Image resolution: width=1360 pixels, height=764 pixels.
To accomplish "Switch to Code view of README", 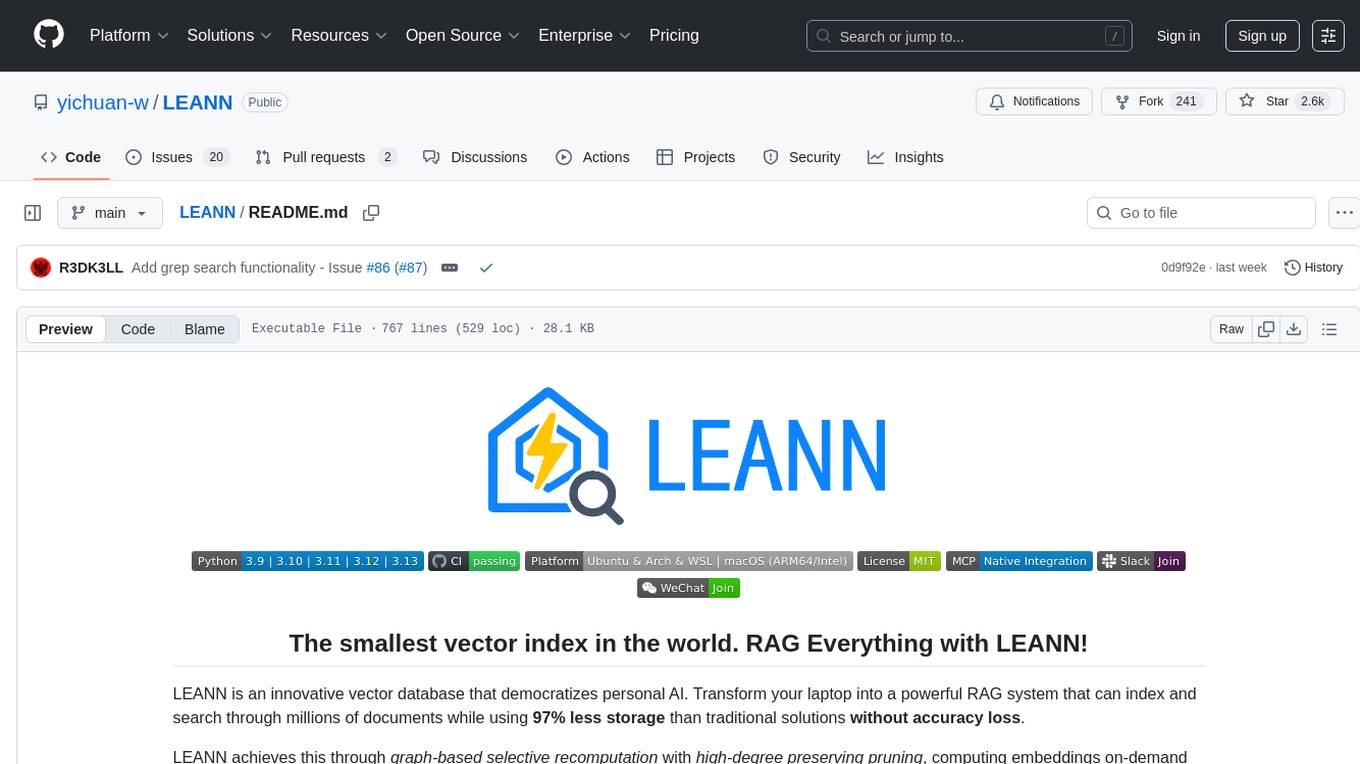I will click(138, 329).
